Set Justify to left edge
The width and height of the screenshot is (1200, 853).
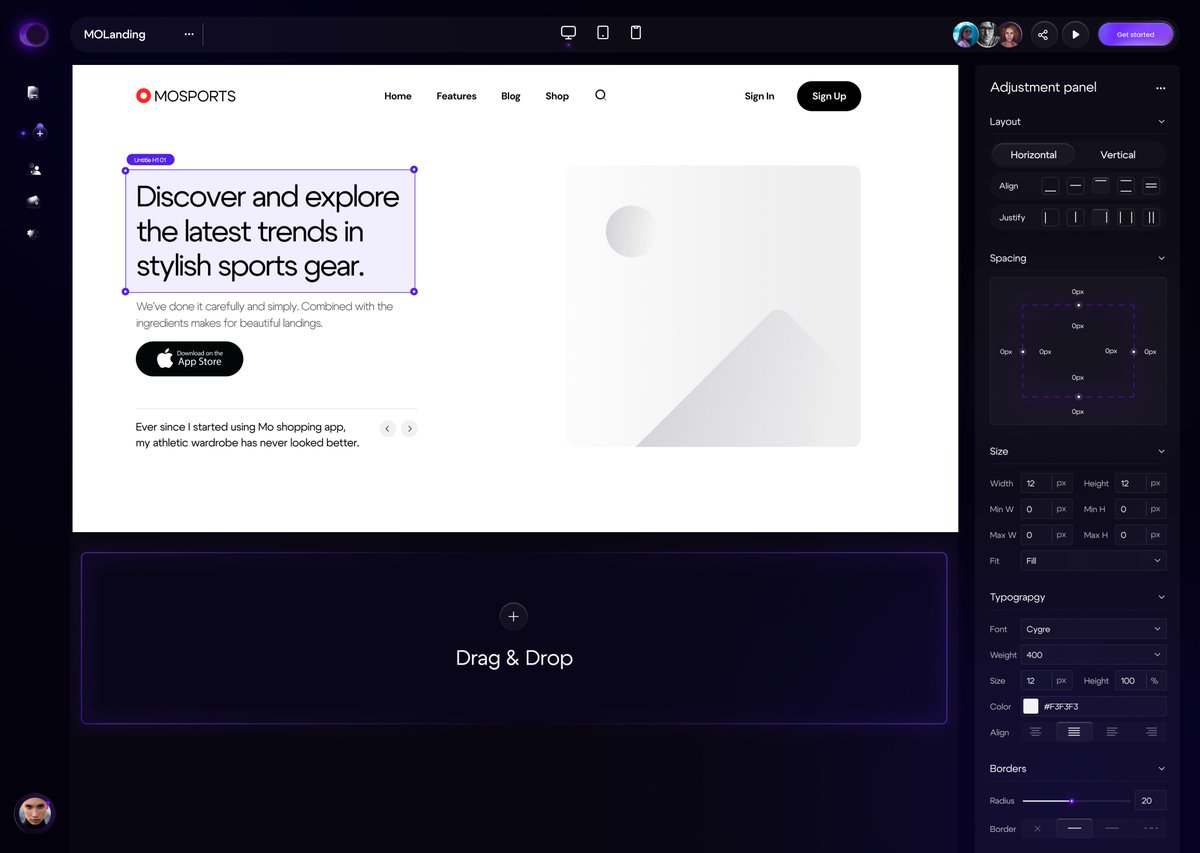coord(1050,217)
